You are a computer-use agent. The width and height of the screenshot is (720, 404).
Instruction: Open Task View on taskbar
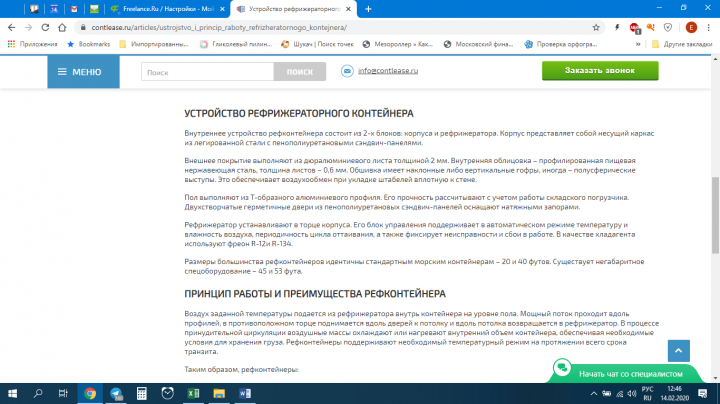click(x=63, y=393)
